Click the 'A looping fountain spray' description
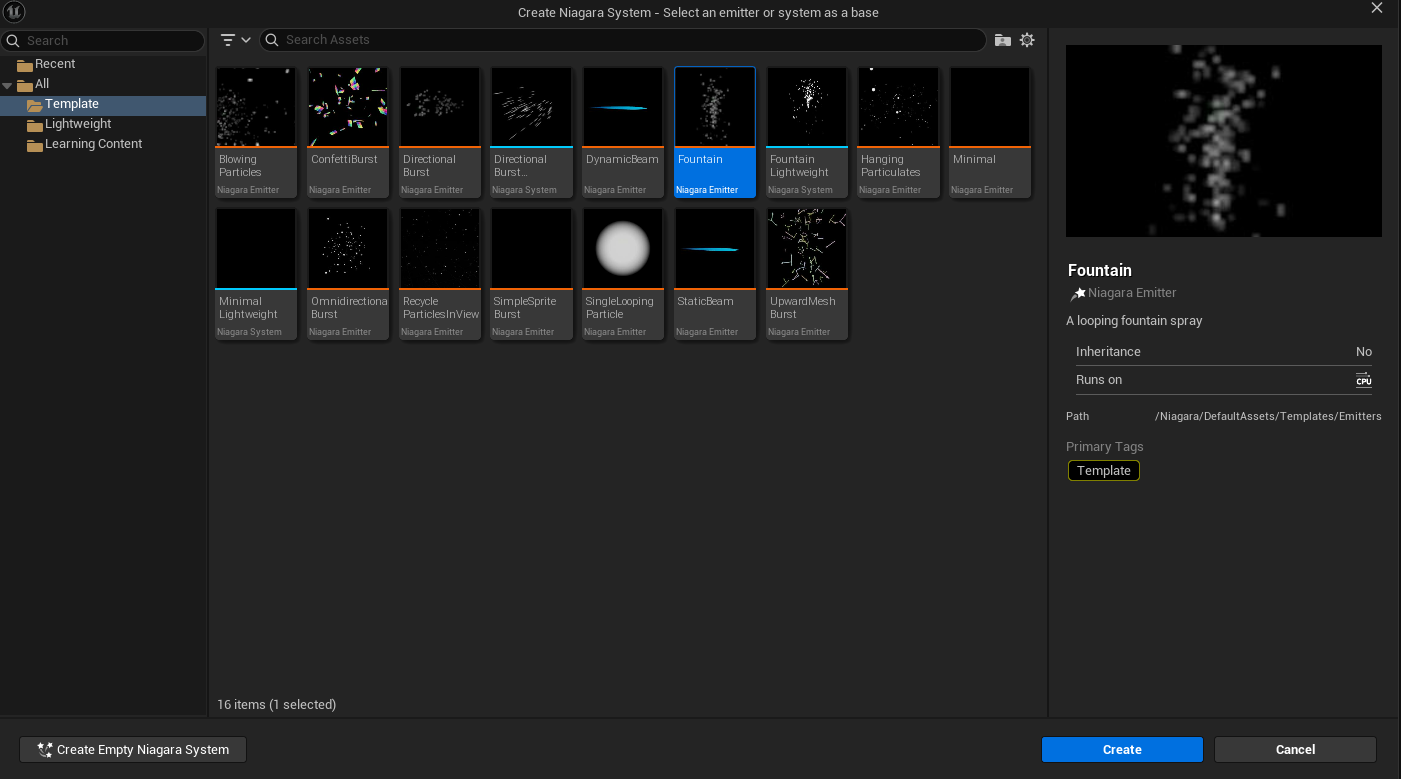 1134,321
